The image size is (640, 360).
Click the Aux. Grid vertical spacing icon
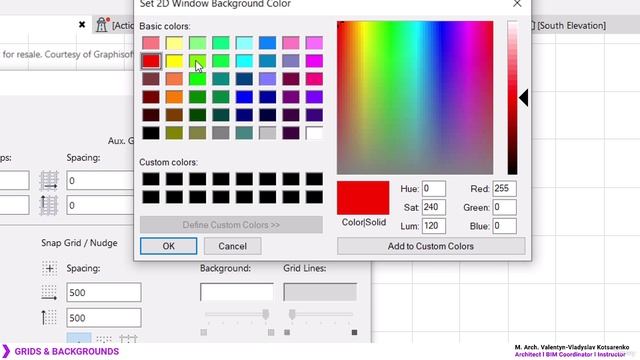[49, 205]
